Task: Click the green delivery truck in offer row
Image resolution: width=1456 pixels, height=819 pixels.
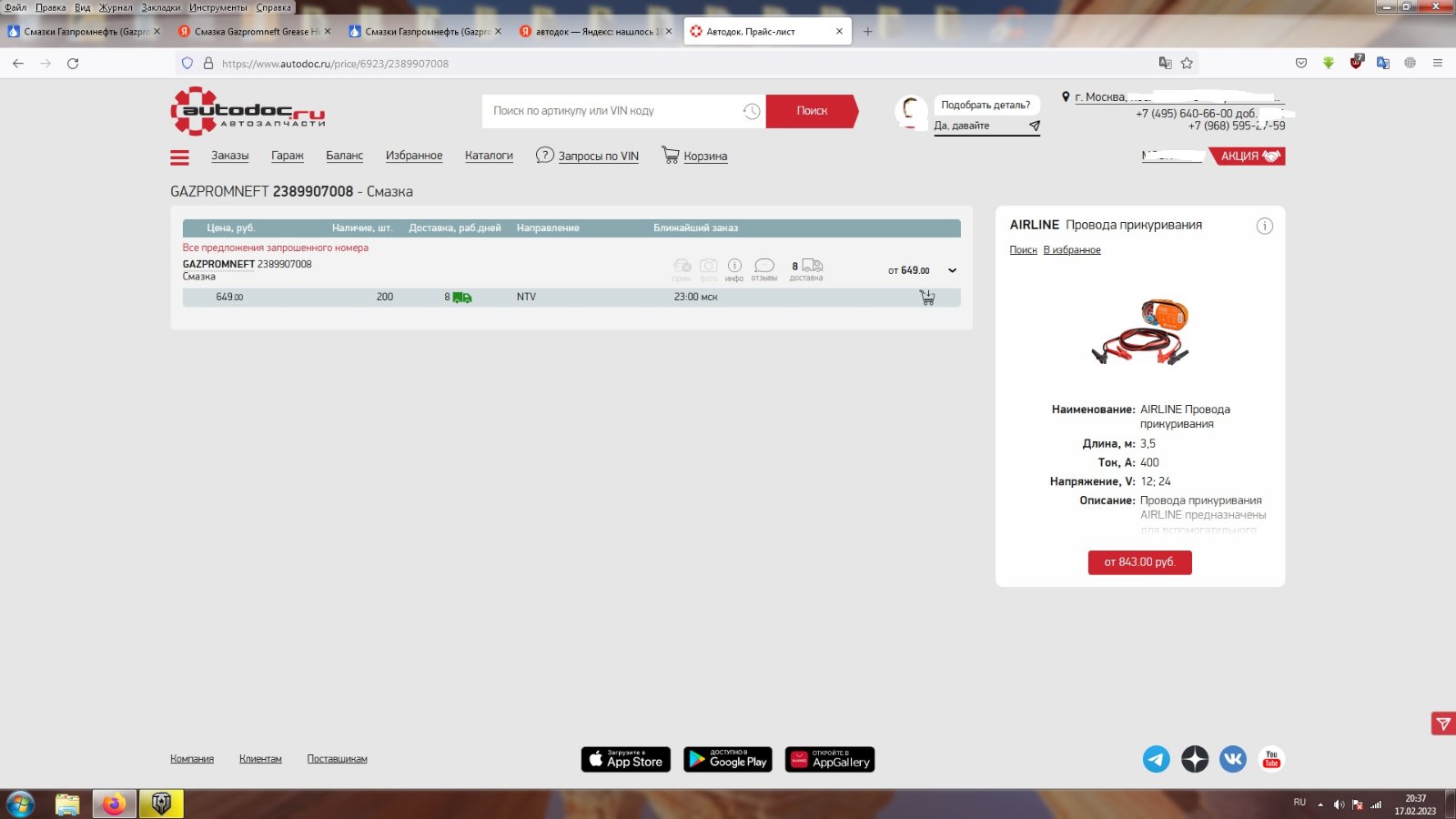Action: [x=462, y=298]
